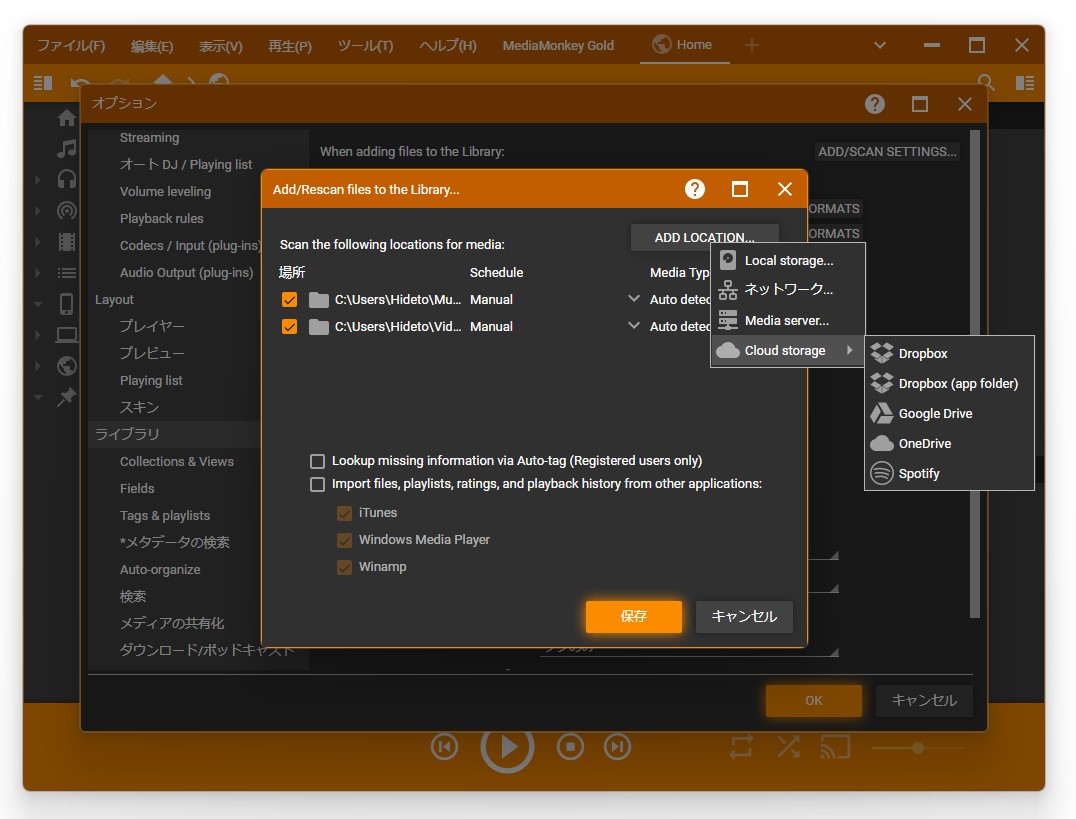Image resolution: width=1076 pixels, height=819 pixels.
Task: Open the podcast node in the sidebar
Action: pyautogui.click(x=67, y=210)
